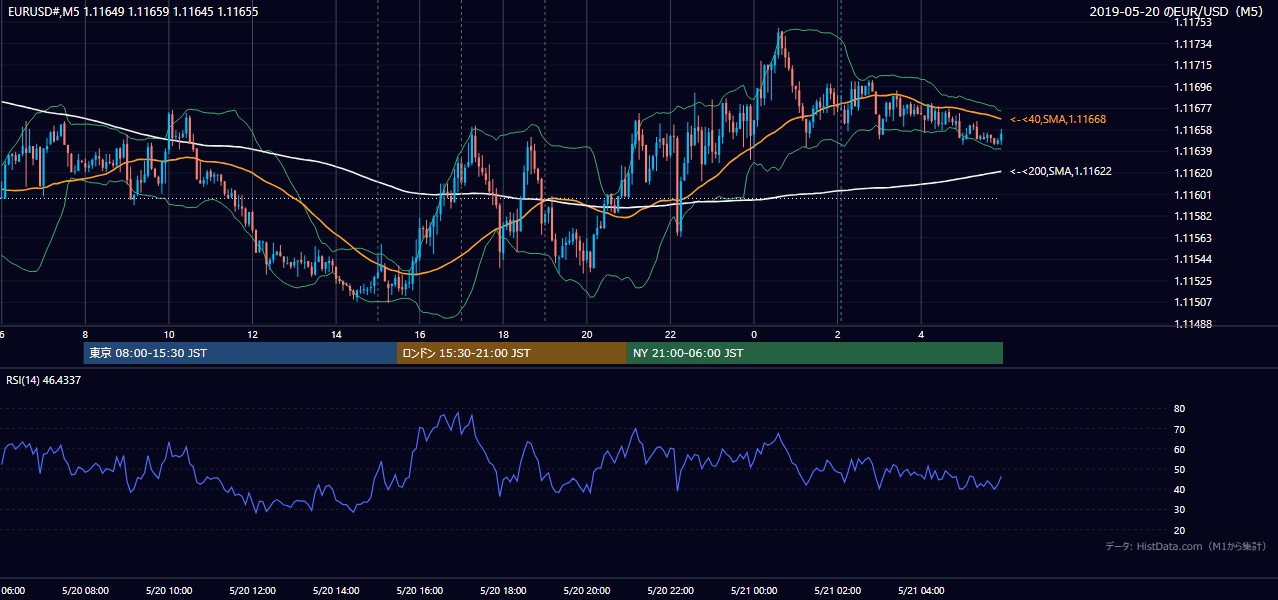Click the 5/20 16:00 bottom time label
1278x600 pixels.
pos(420,590)
